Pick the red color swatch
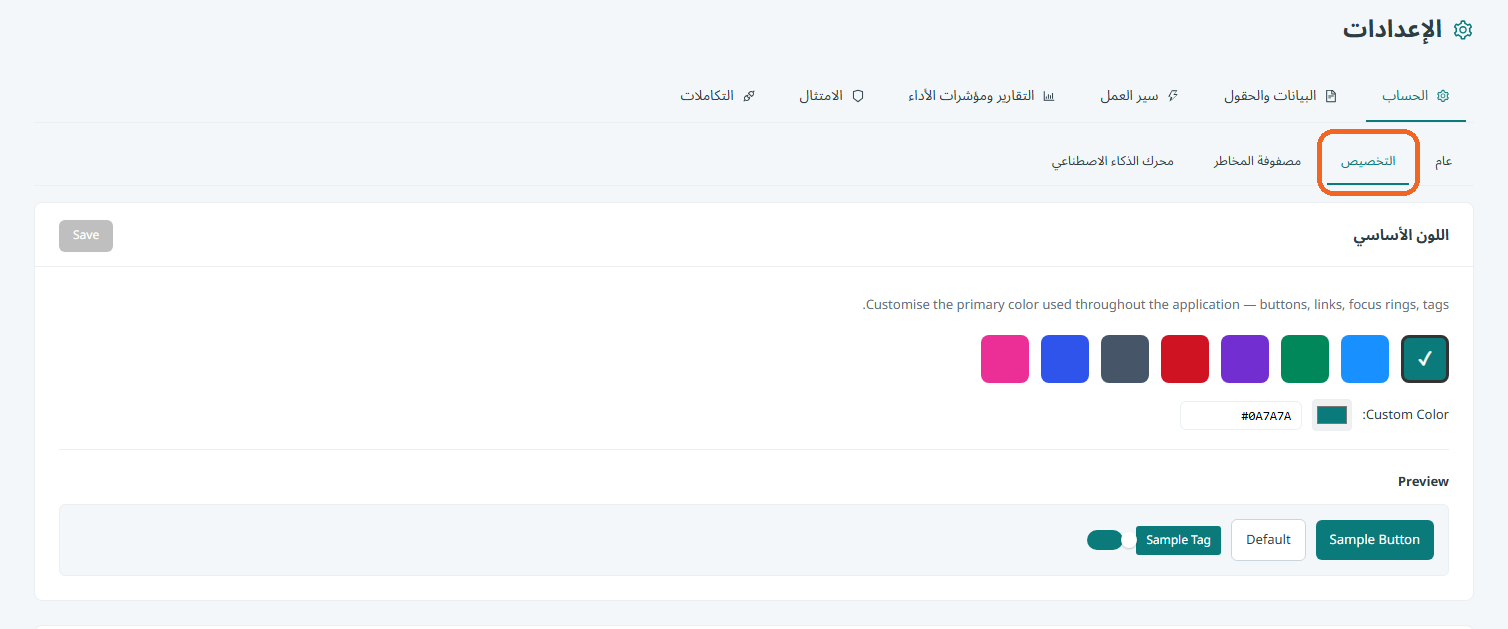The height and width of the screenshot is (629, 1508). click(x=1185, y=359)
